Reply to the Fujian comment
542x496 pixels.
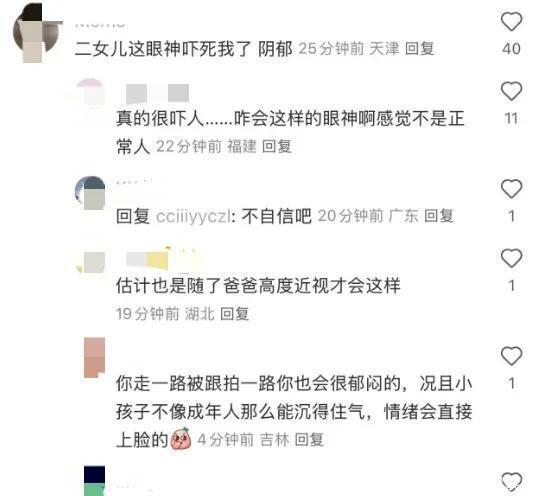pos(277,146)
